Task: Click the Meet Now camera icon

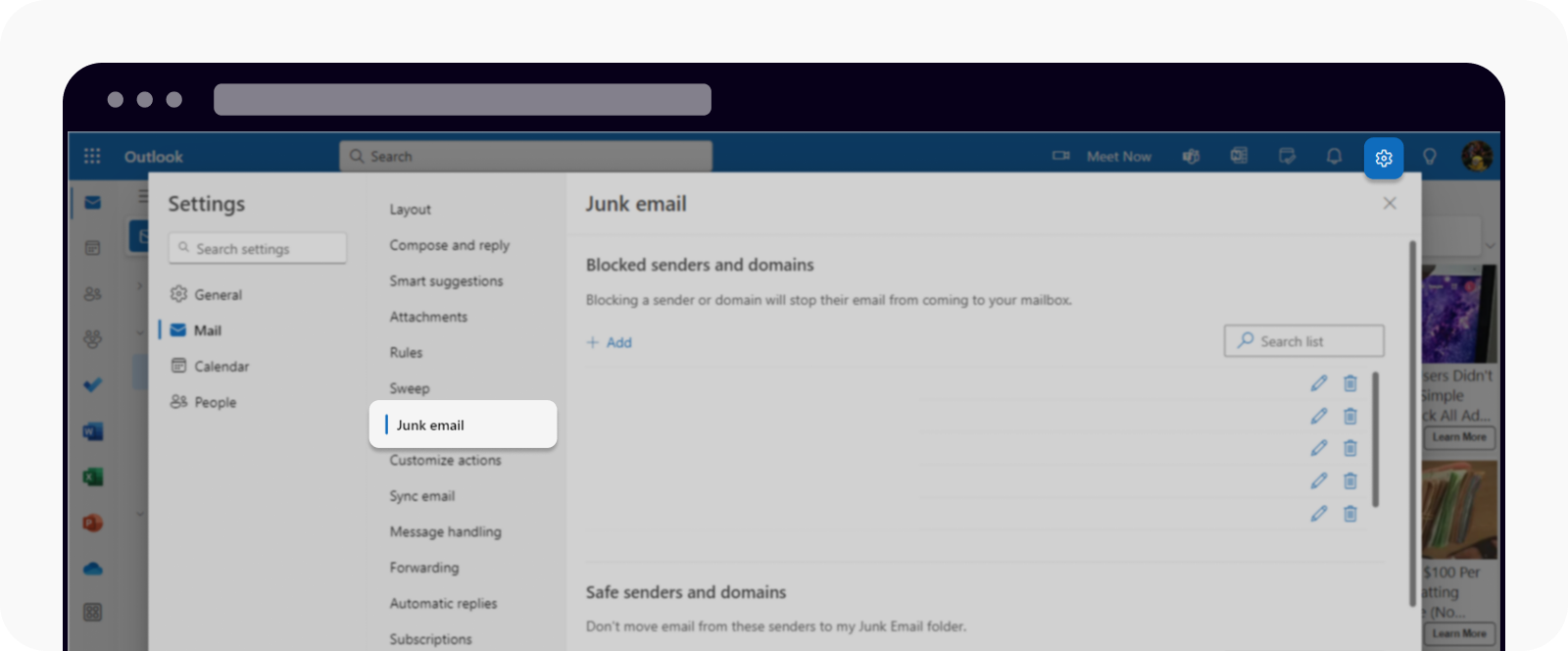Action: (1061, 156)
